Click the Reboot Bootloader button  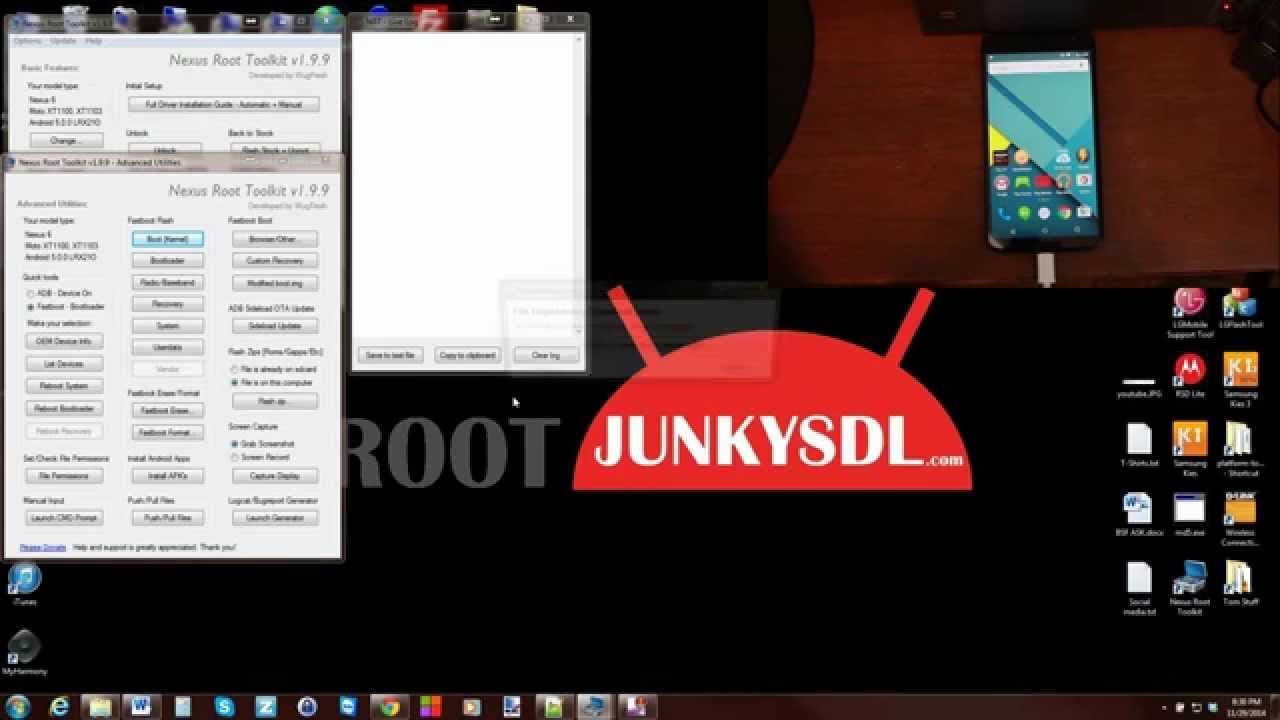(x=64, y=408)
